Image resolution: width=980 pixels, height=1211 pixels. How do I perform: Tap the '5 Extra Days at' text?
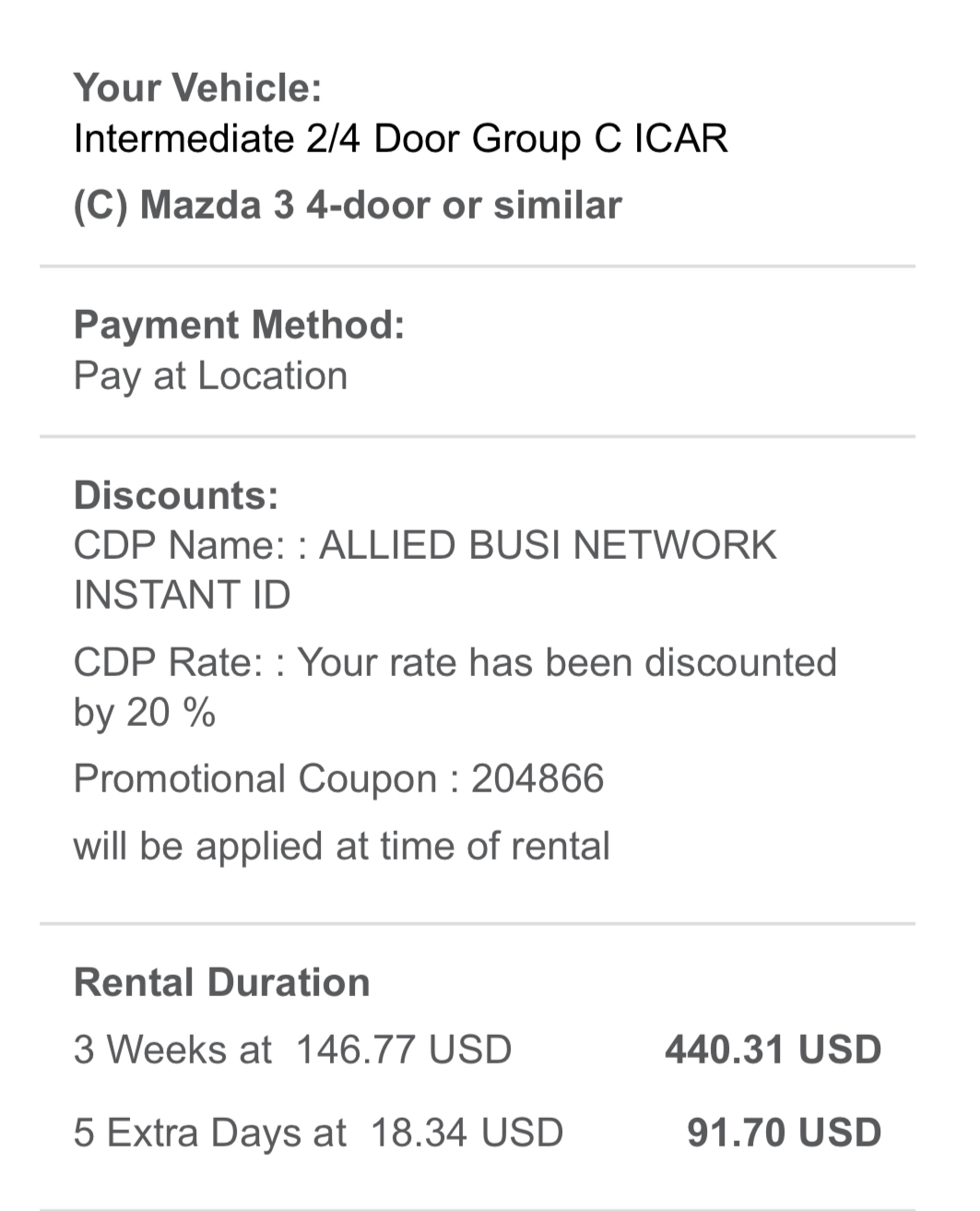pos(209,1133)
